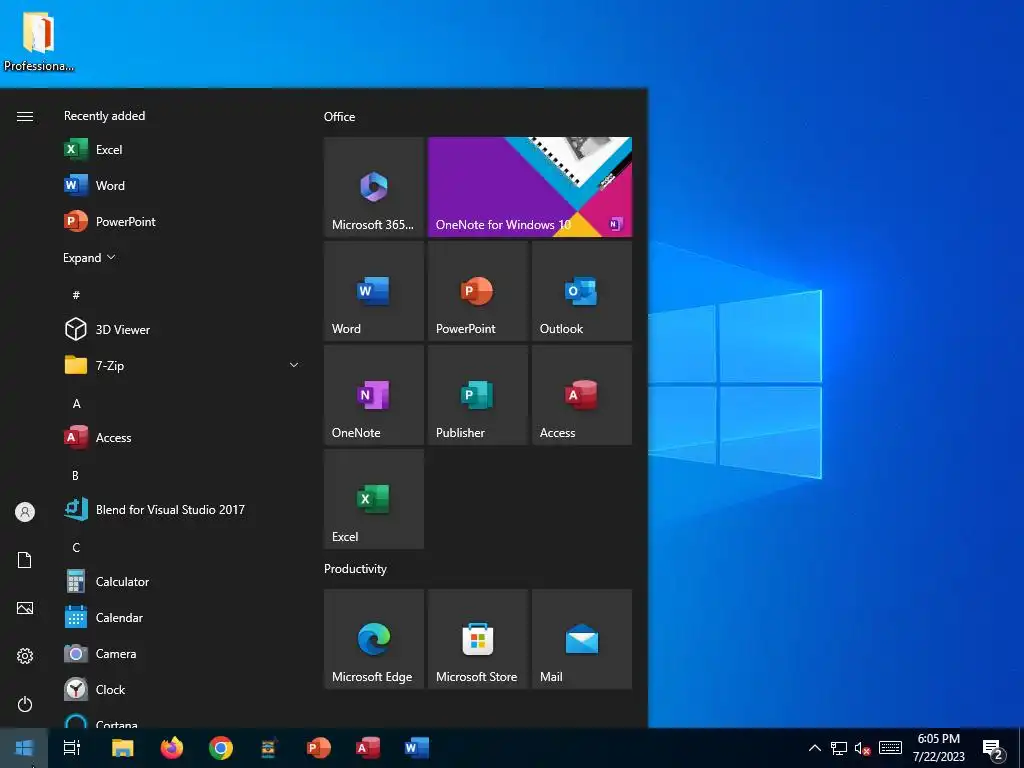Open the Clock app
Screen dimensions: 1024x768
click(183, 689)
